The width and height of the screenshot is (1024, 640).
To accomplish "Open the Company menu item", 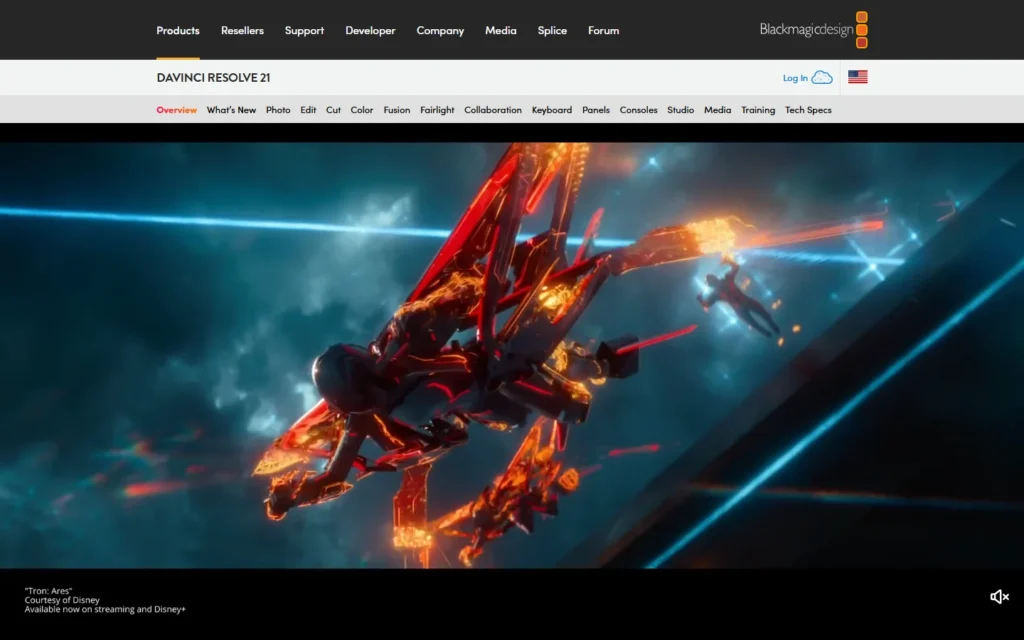I will click(440, 30).
